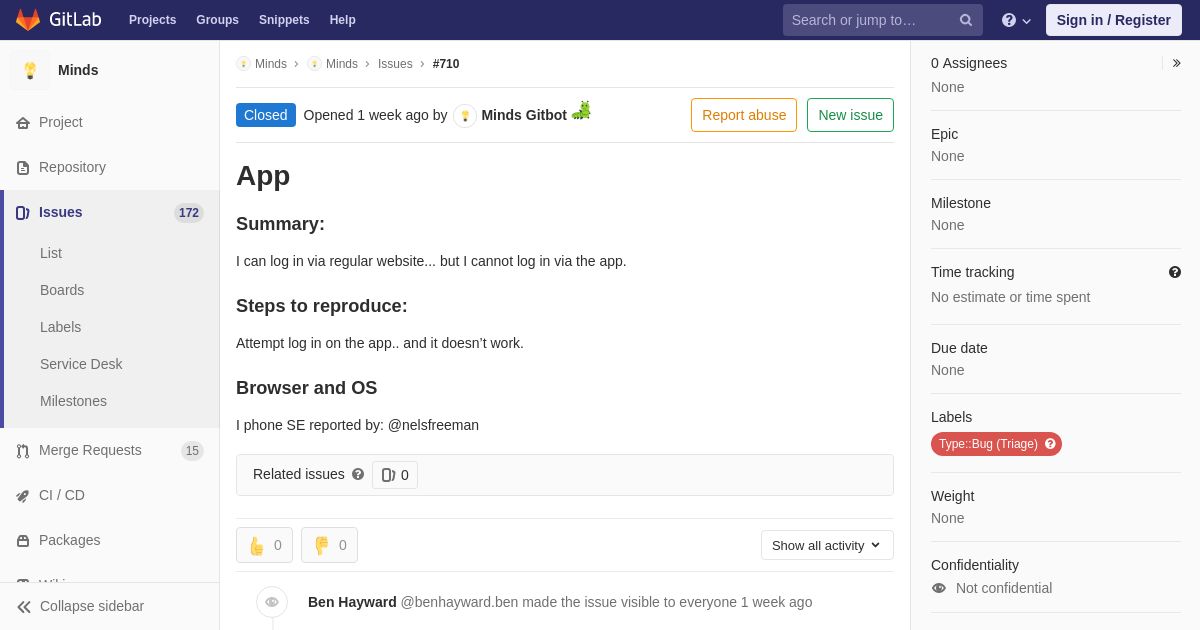Click the Related issues help icon
Screen dimensions: 1200x630
(x=358, y=474)
